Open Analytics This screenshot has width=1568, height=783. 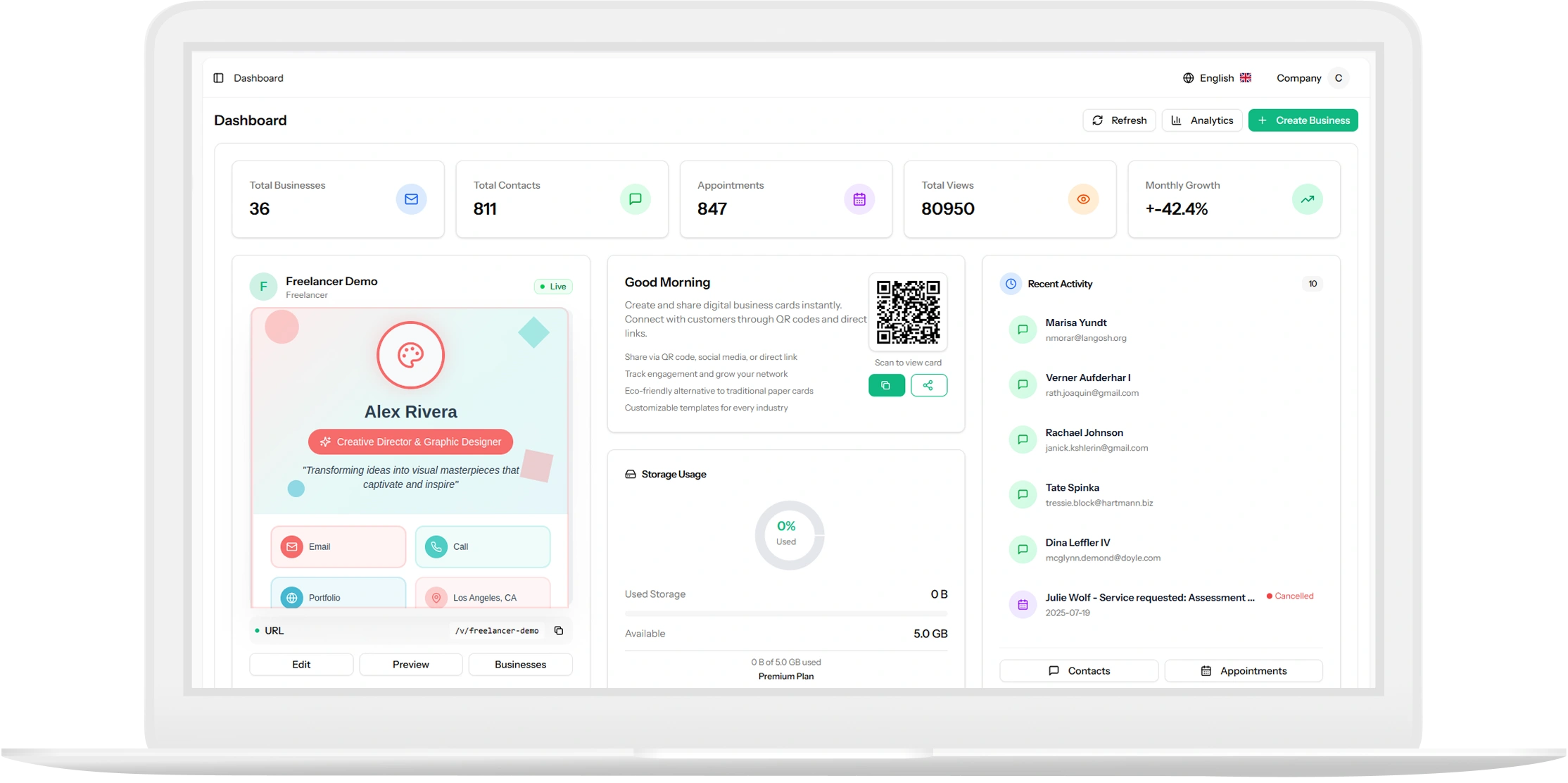click(x=1202, y=120)
